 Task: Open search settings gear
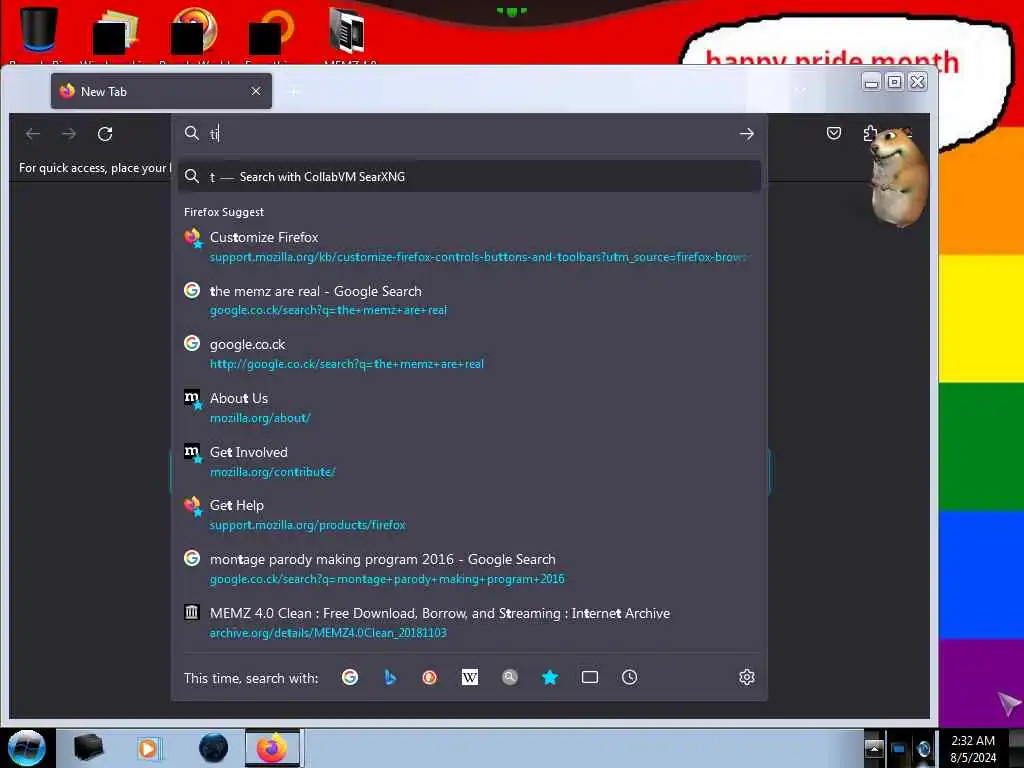point(746,677)
